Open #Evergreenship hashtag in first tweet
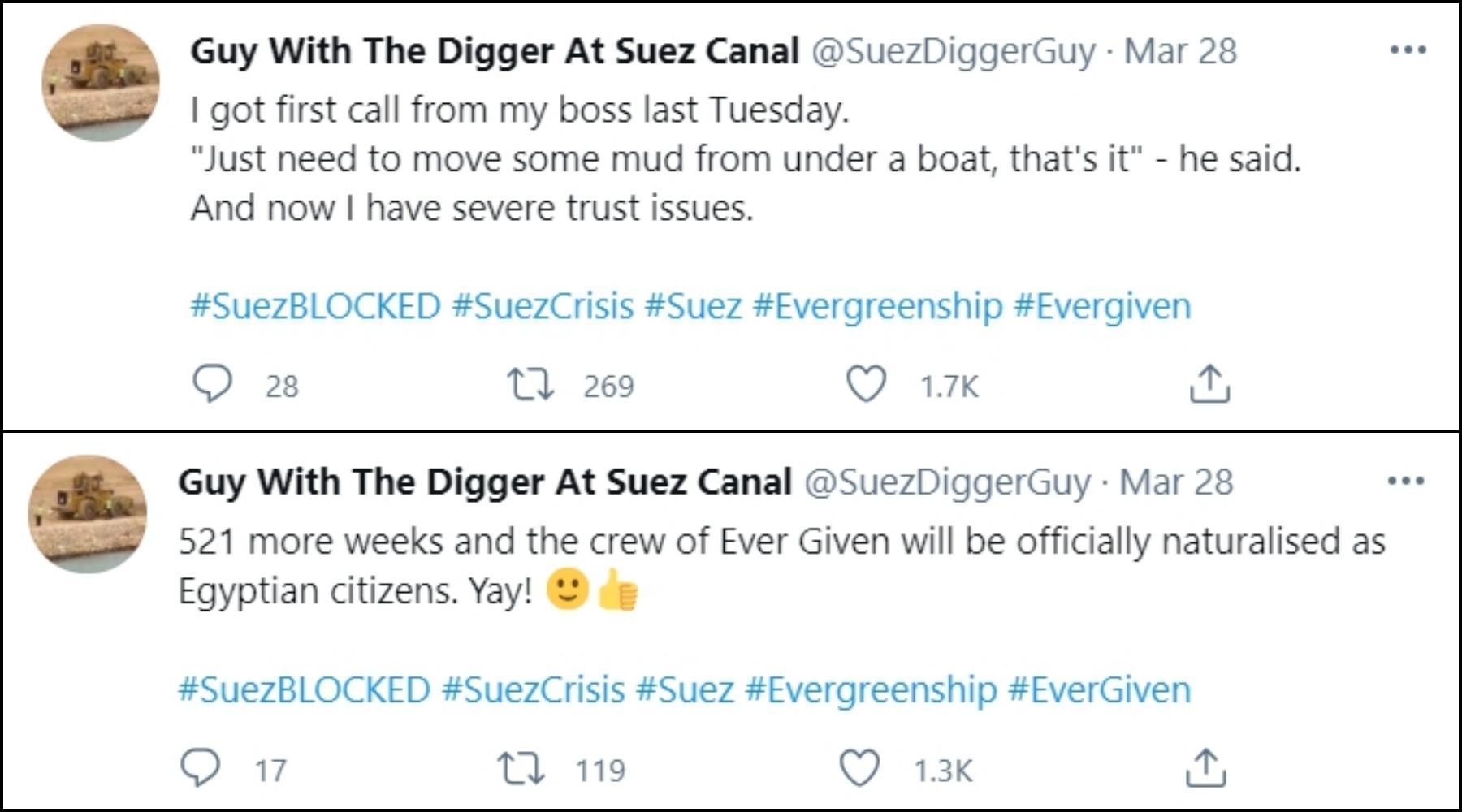1462x812 pixels. [x=877, y=308]
